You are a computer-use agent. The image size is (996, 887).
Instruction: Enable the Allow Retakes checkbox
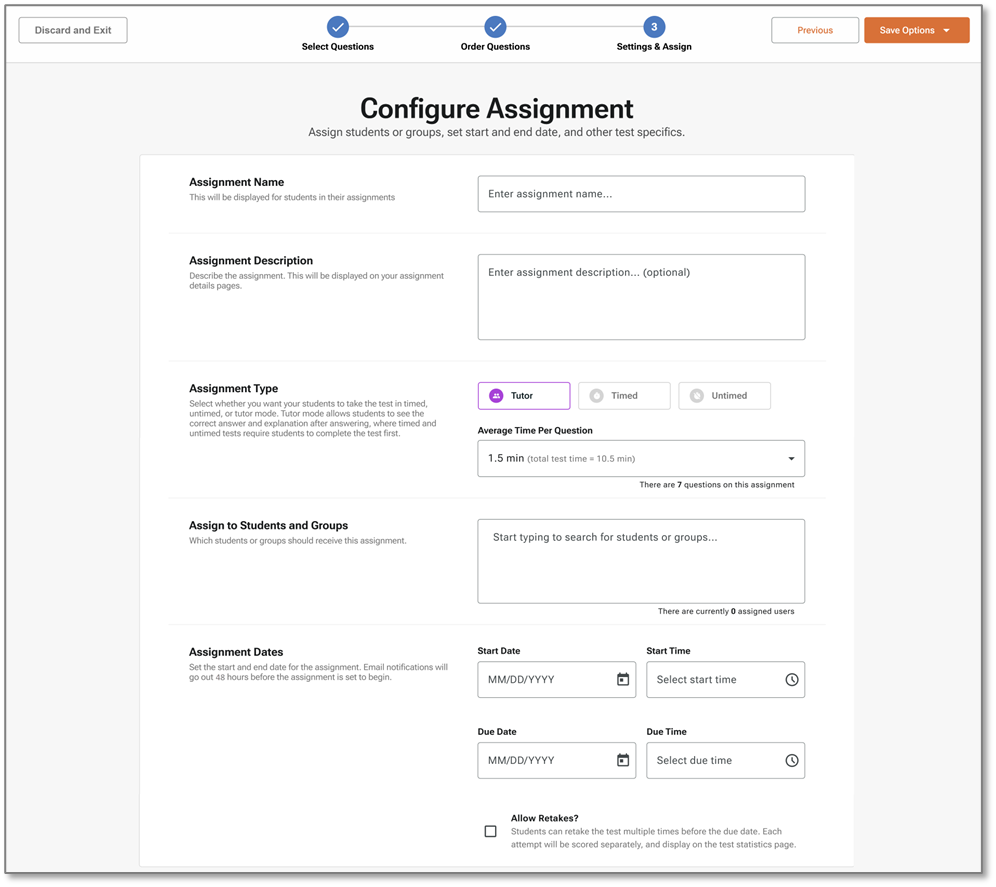pyautogui.click(x=490, y=831)
